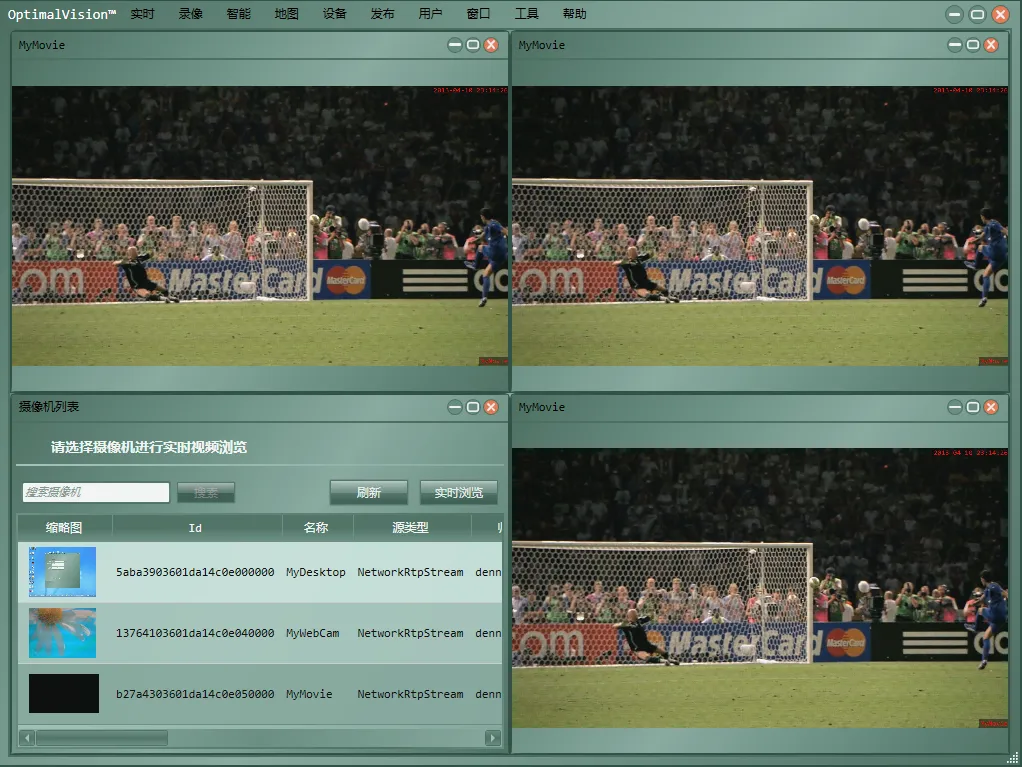Select the MyWebCam flower thumbnail

pyautogui.click(x=63, y=633)
